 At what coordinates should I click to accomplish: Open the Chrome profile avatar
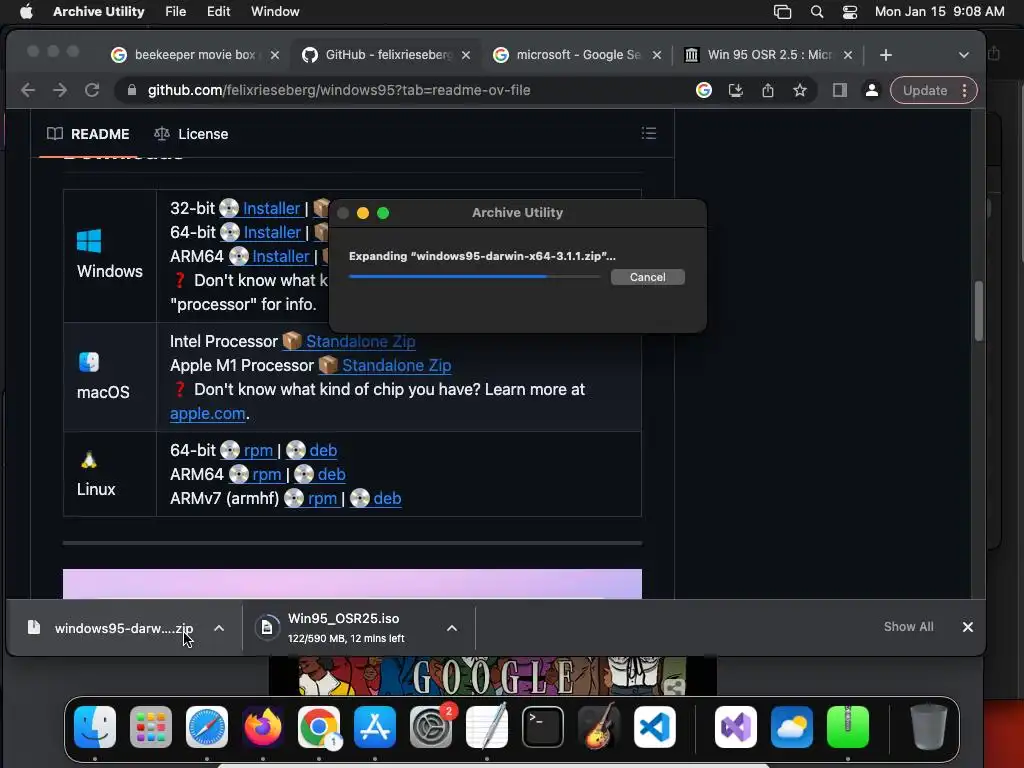point(871,90)
